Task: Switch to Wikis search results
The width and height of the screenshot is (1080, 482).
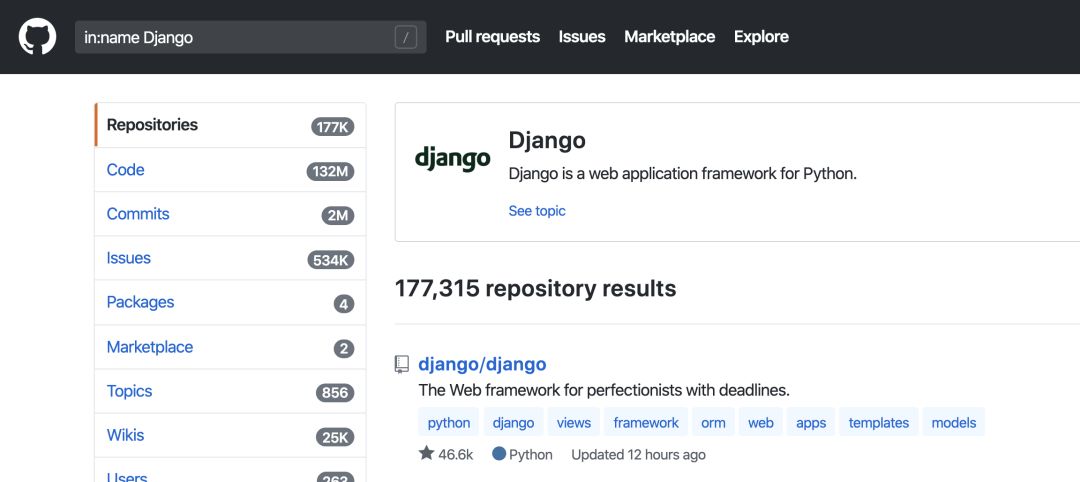Action: [230, 435]
